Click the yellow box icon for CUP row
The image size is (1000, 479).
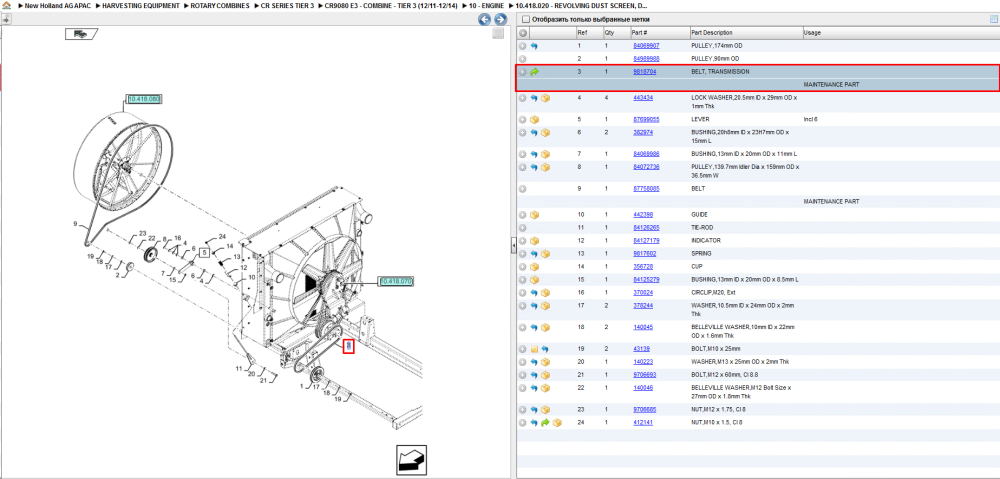pos(534,267)
